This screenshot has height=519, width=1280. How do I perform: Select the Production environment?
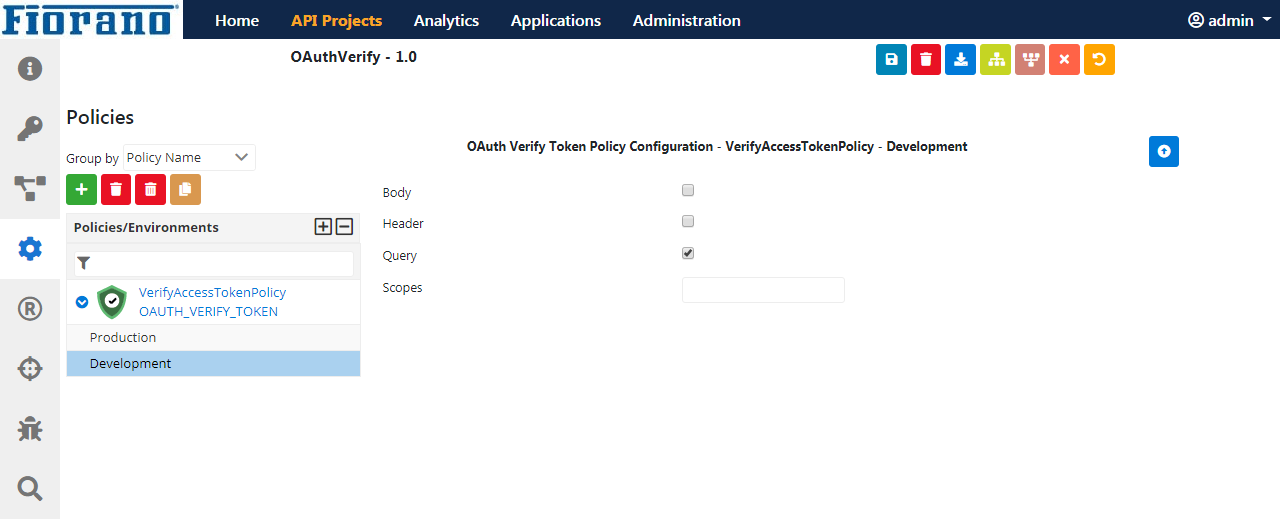[213, 338]
